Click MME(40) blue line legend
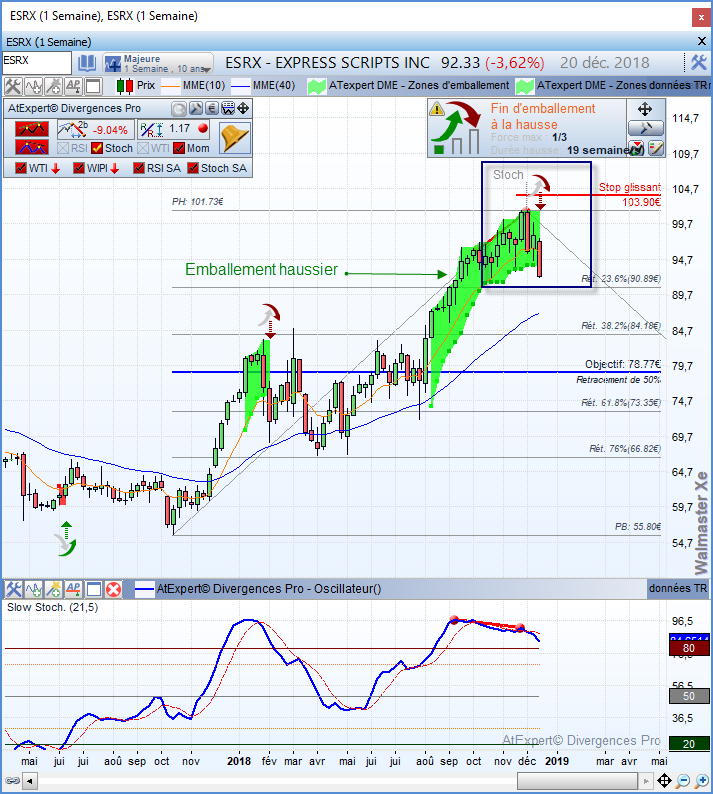The image size is (713, 794). 263,86
